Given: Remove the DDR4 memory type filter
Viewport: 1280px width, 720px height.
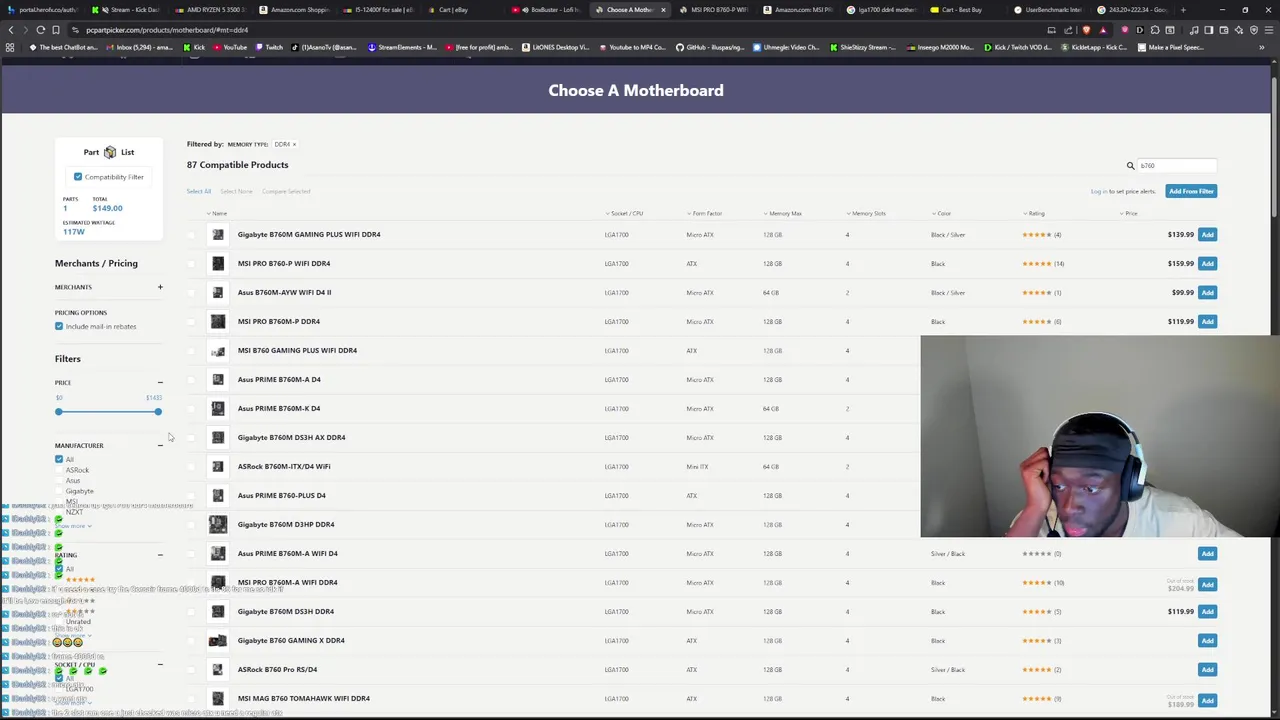Looking at the screenshot, I should click(294, 144).
